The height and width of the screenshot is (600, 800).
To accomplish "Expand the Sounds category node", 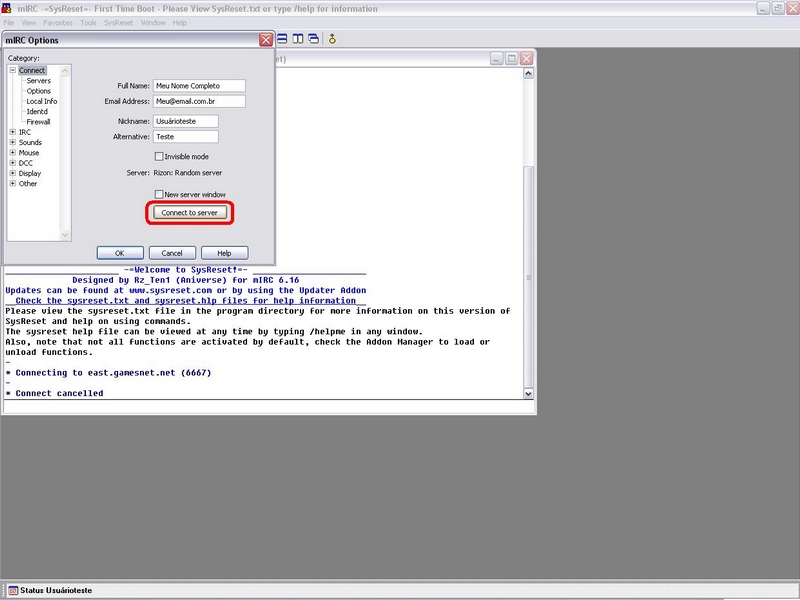I will [x=12, y=142].
